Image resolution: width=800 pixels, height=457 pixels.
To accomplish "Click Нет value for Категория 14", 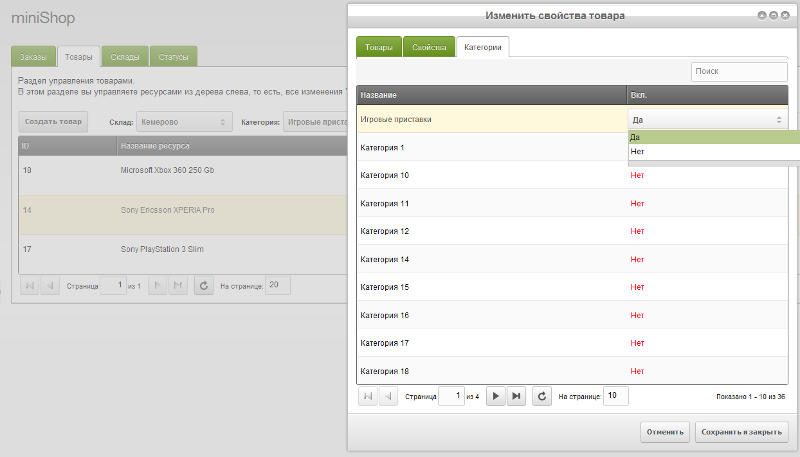I will (637, 259).
